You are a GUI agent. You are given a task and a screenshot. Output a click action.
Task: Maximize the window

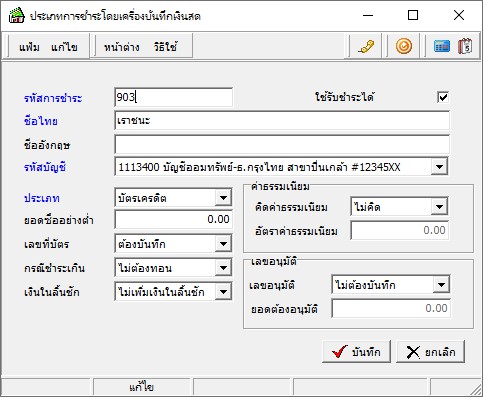(x=413, y=15)
